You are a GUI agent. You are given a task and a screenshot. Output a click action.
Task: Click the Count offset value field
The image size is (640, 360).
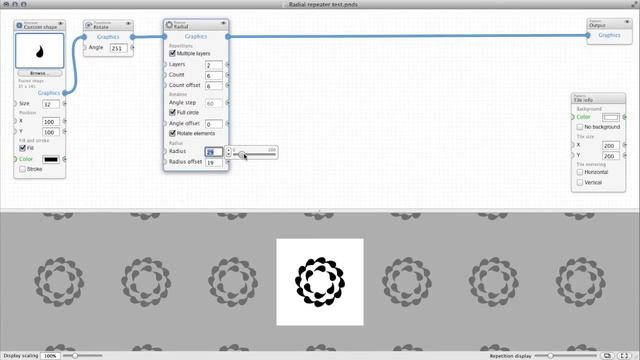[214, 86]
